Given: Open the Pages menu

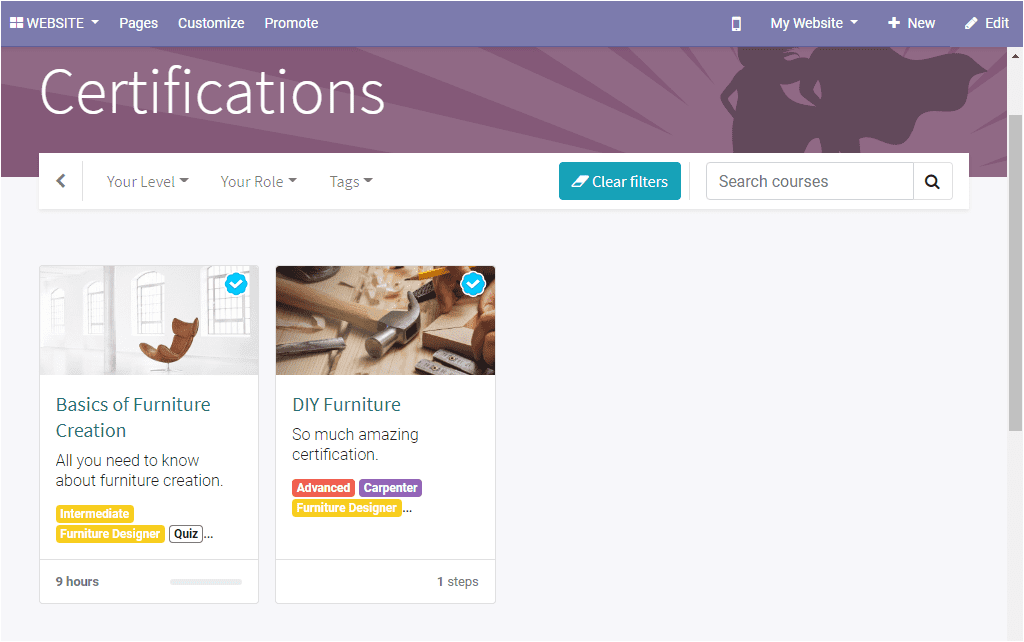Looking at the screenshot, I should click(138, 23).
